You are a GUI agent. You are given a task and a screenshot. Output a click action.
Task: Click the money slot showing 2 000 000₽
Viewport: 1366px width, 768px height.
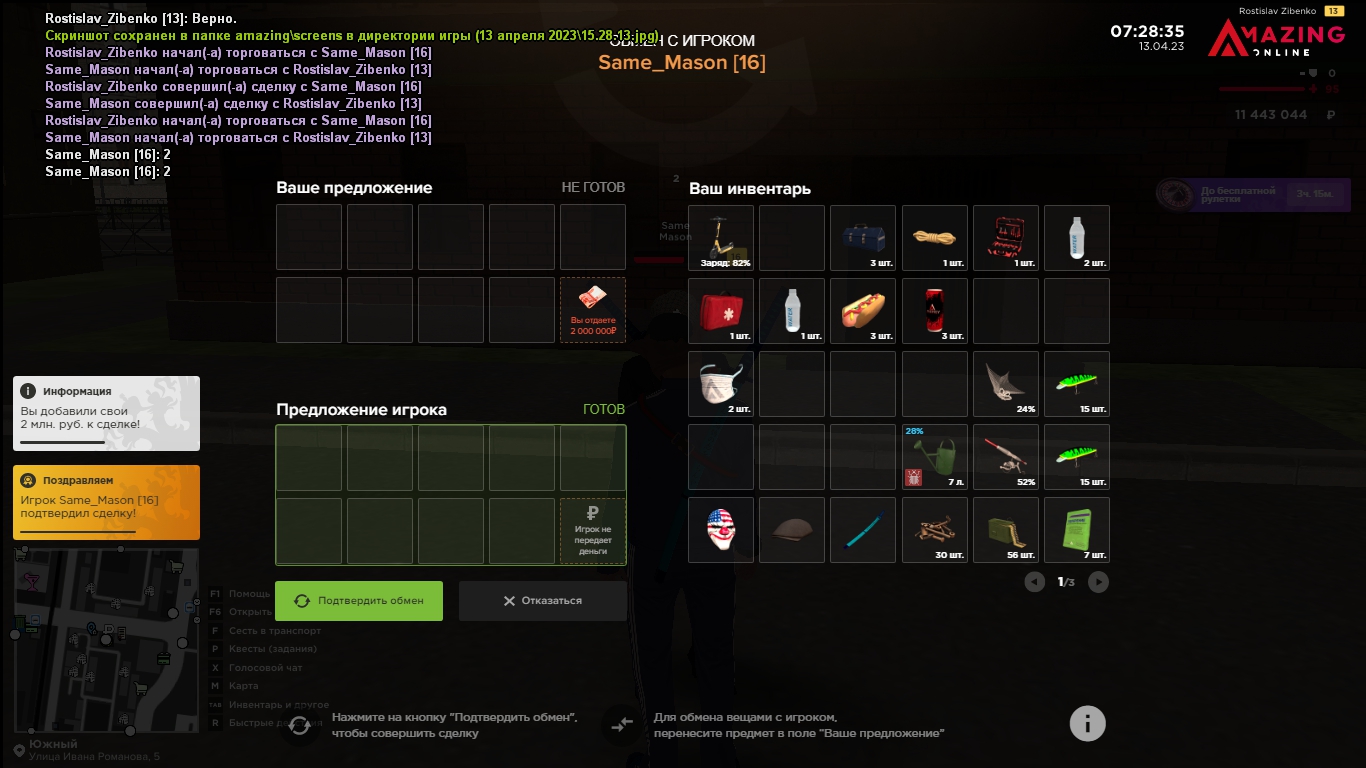pos(593,310)
